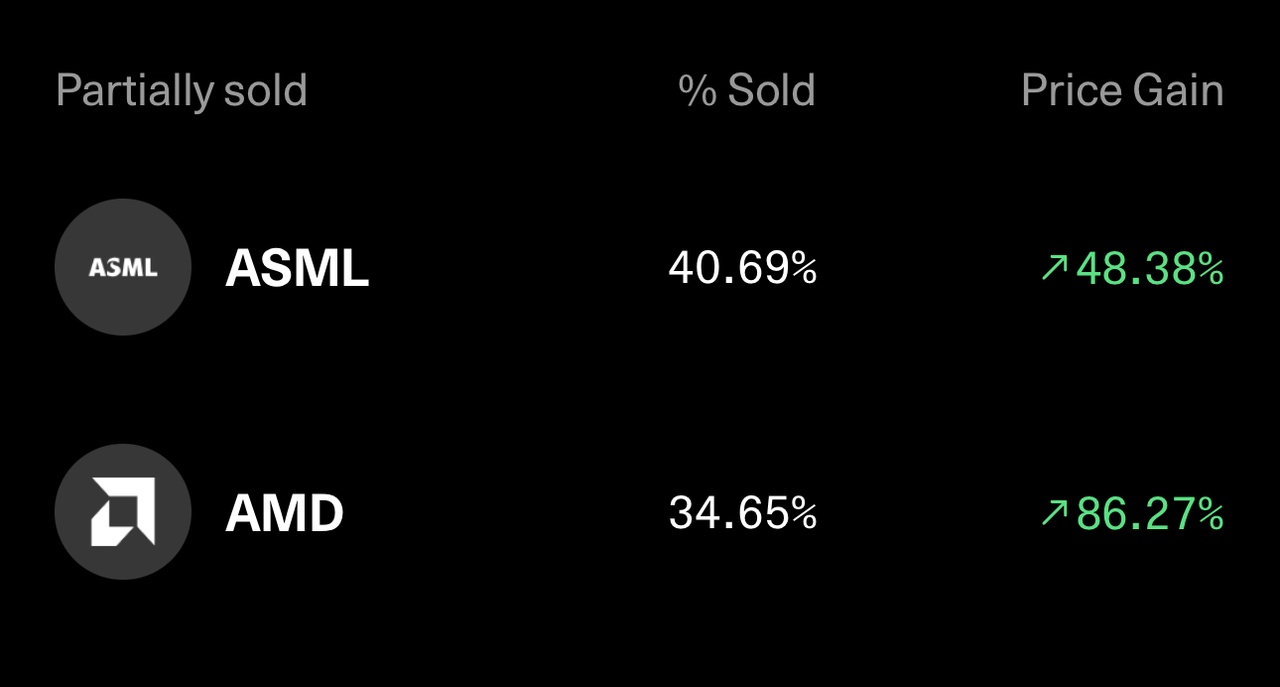
Task: Click the circular AMD company logo
Action: (x=123, y=512)
